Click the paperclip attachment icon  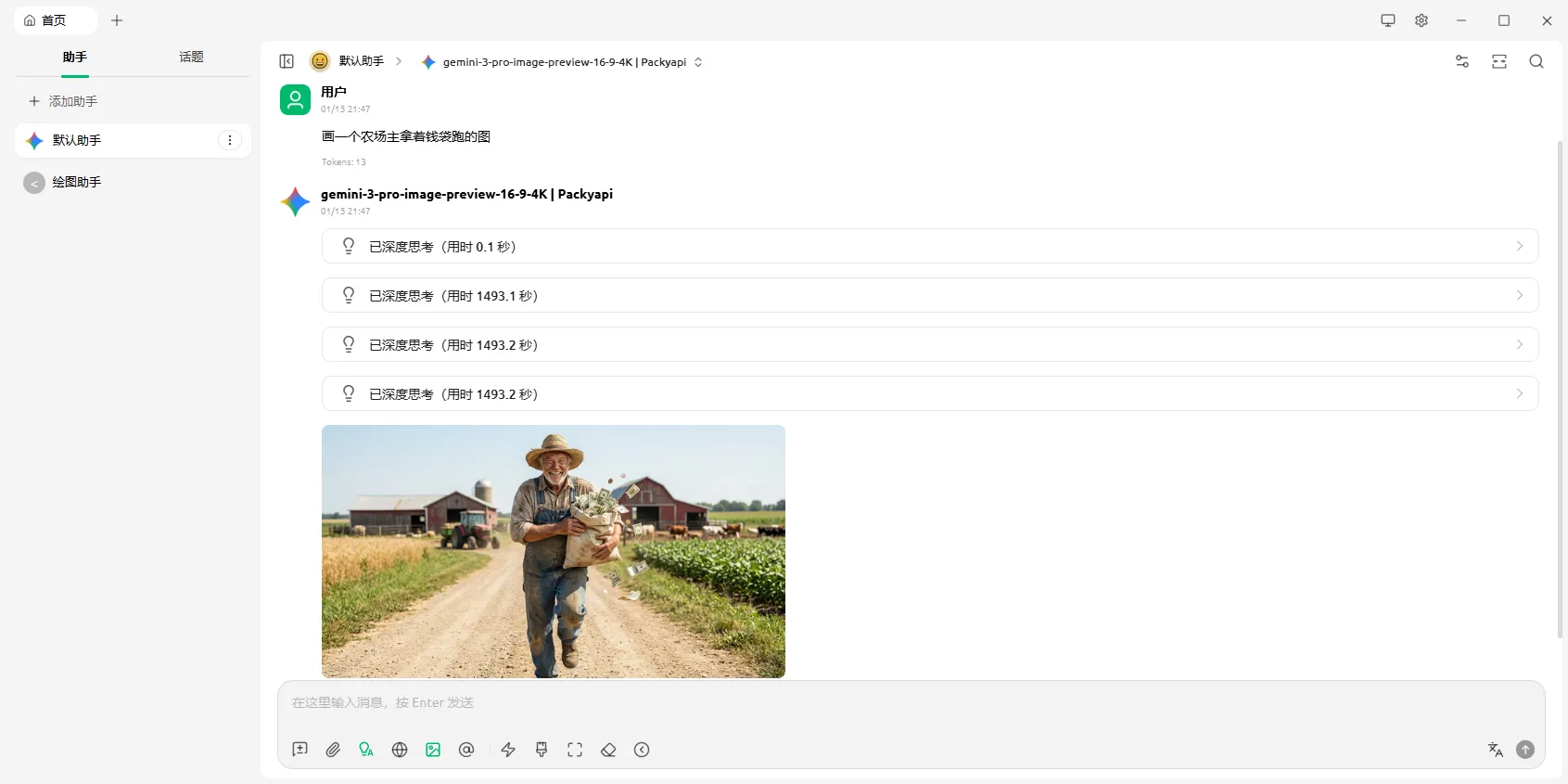click(x=333, y=750)
